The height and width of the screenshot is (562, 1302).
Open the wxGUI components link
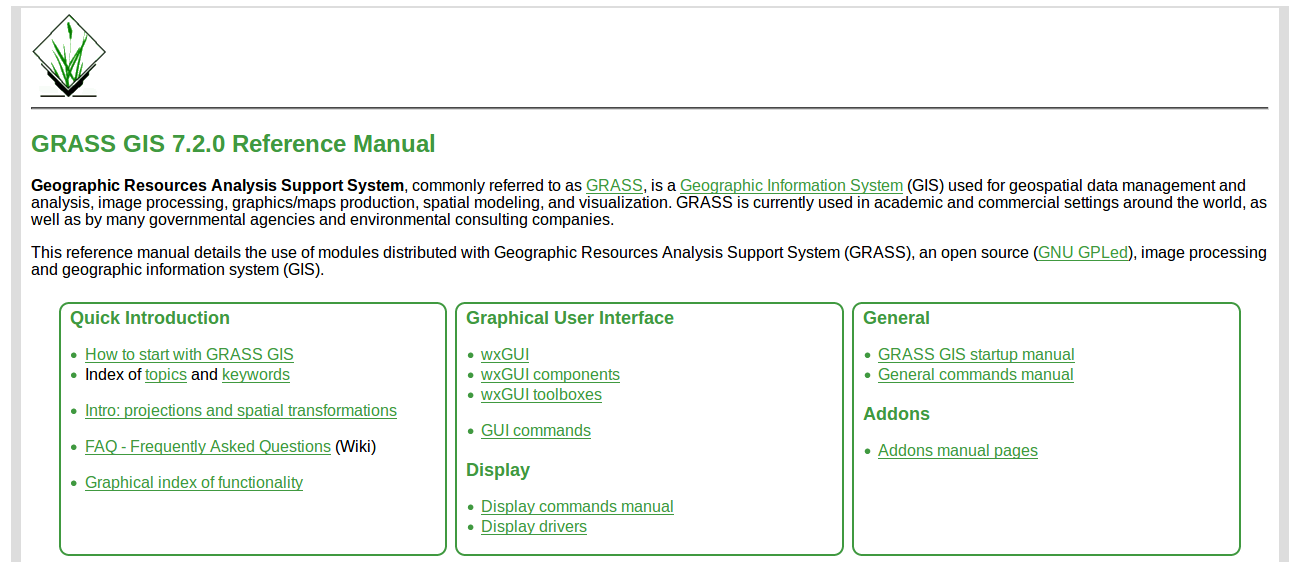click(x=550, y=374)
